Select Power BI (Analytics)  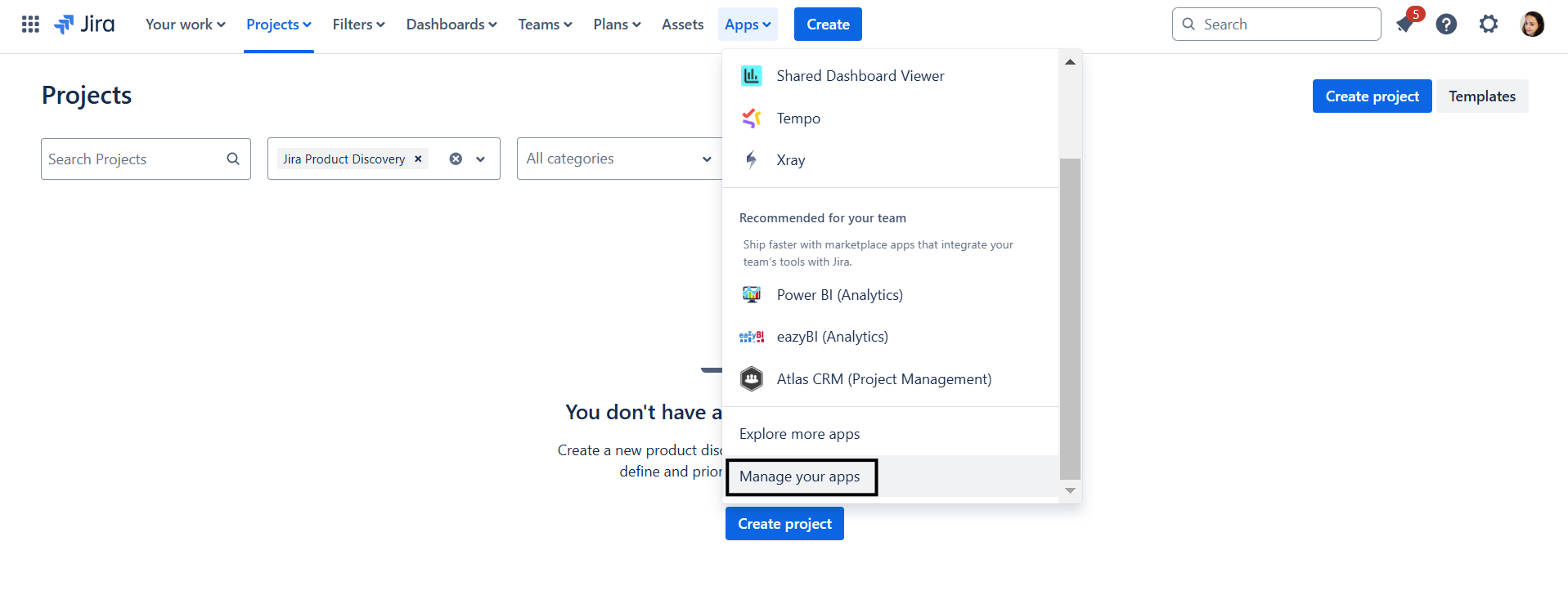tap(891, 295)
